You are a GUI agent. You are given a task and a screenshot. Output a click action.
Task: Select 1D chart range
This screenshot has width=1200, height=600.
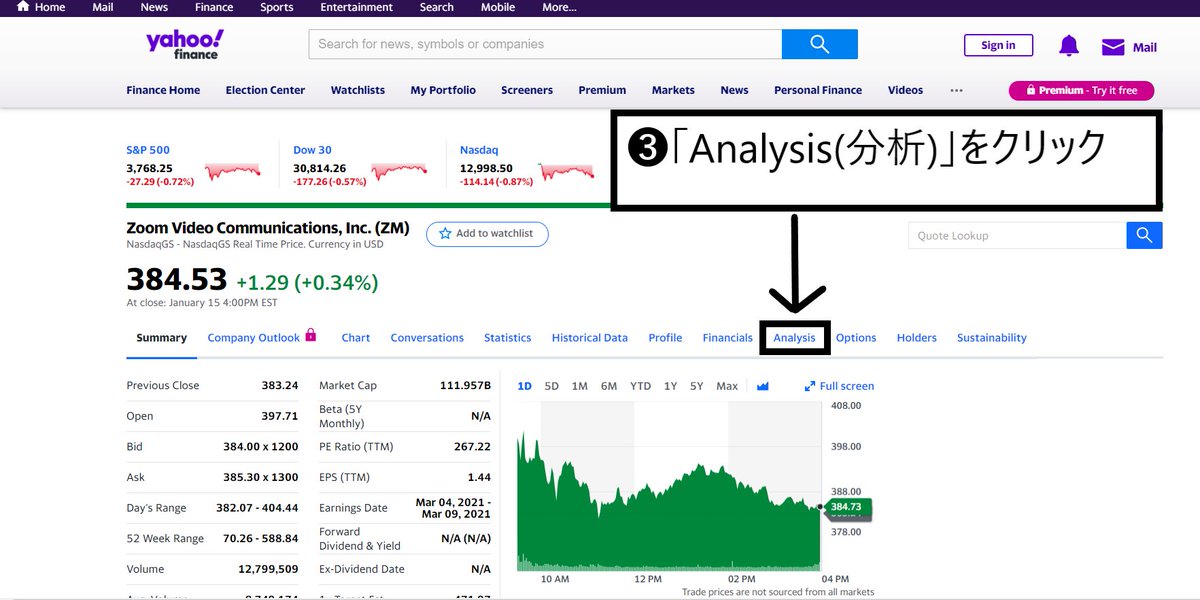pyautogui.click(x=525, y=386)
